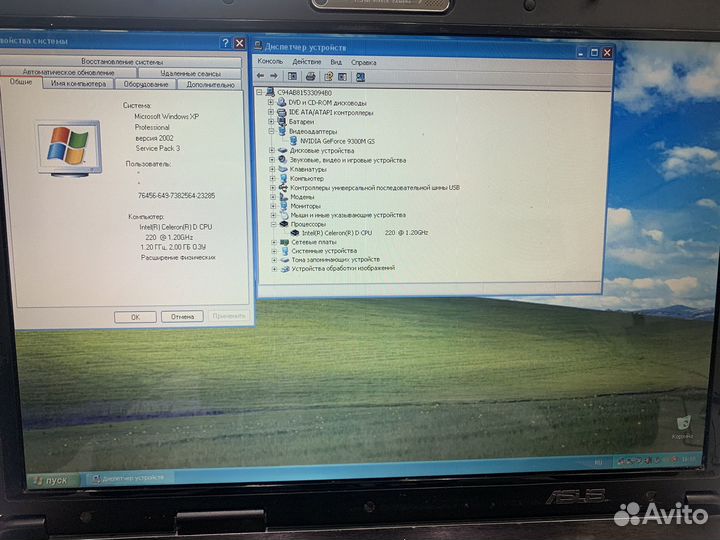Select Мыши и иные указывающие устройства row

(x=348, y=215)
